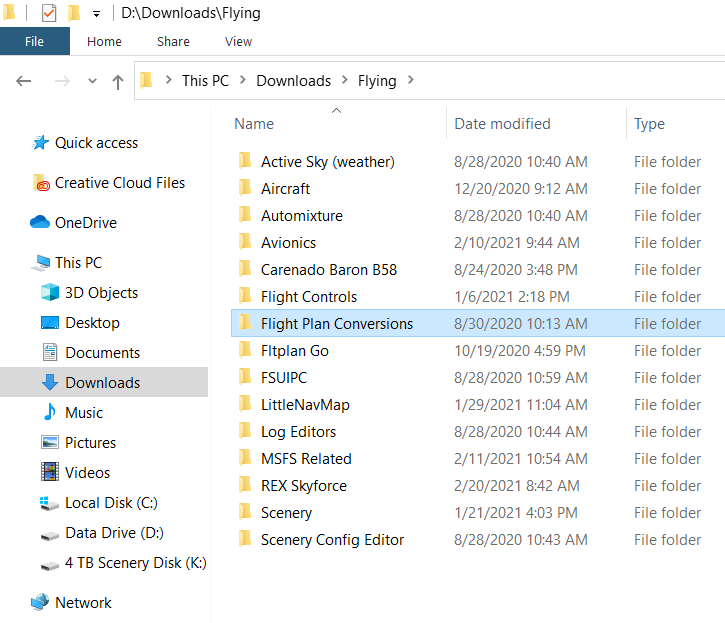The width and height of the screenshot is (725, 623).
Task: Click the New Folder icon in quick access toolbar
Action: 74,13
